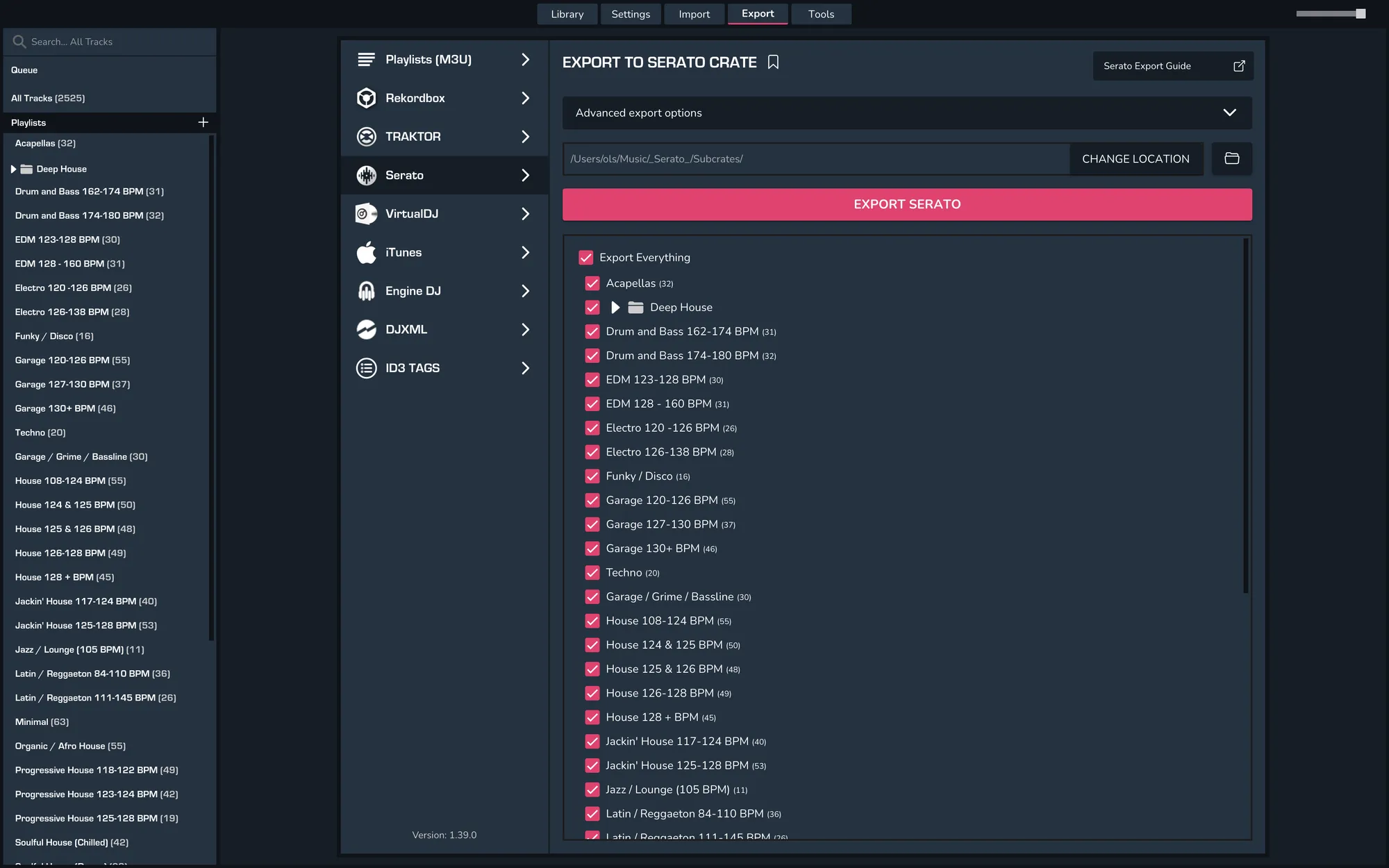Expand Advanced export options dropdown
This screenshot has width=1389, height=868.
click(x=1229, y=112)
